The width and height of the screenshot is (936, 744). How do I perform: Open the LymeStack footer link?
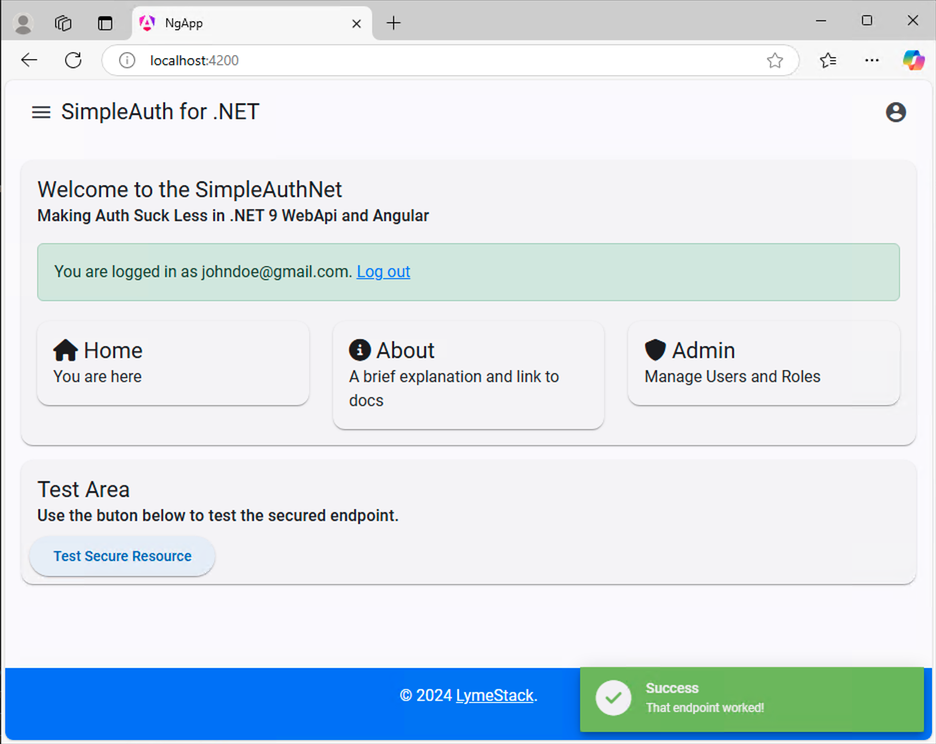494,696
